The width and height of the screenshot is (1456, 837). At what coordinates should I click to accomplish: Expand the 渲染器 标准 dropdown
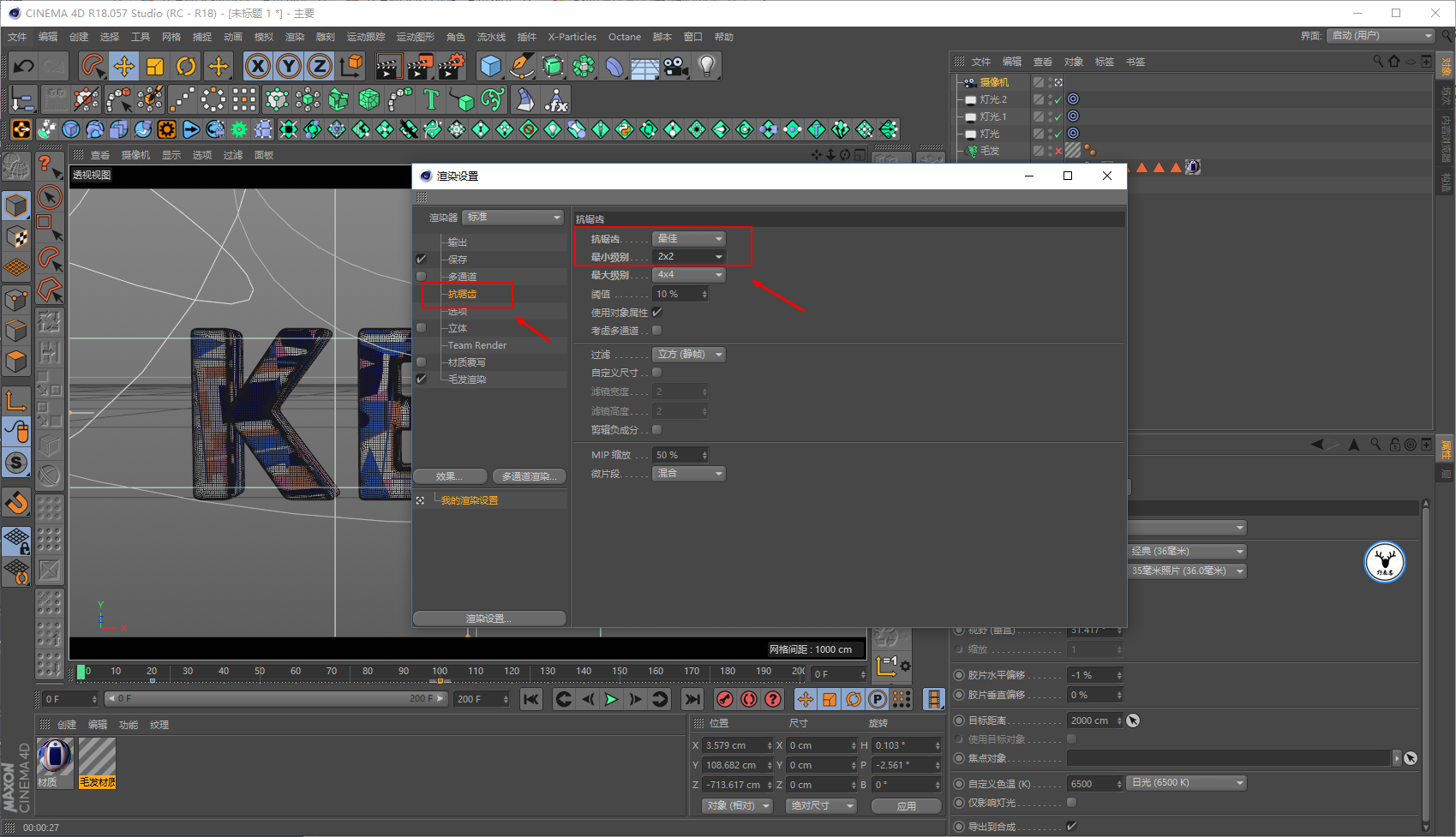tap(513, 218)
